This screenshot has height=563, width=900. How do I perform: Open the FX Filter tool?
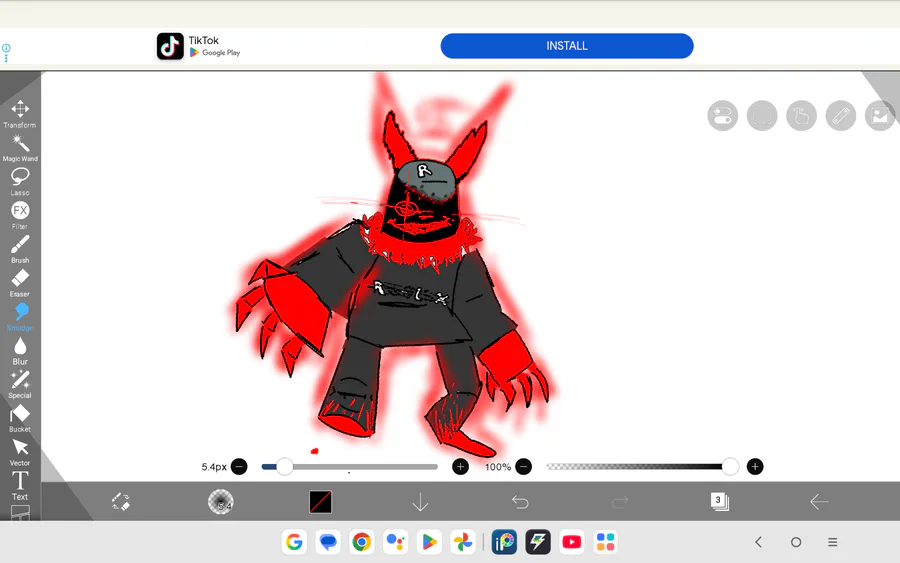[x=20, y=215]
